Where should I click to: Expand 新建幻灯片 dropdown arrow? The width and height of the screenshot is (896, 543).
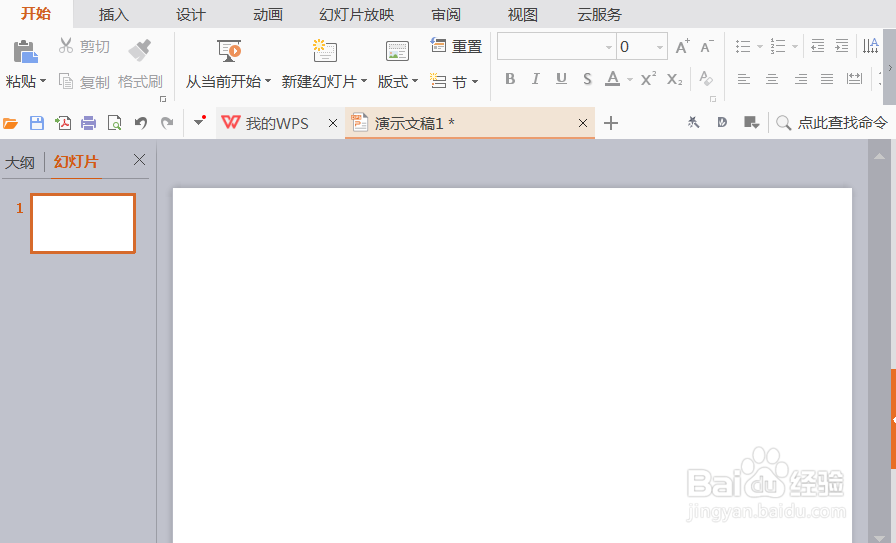tap(364, 81)
